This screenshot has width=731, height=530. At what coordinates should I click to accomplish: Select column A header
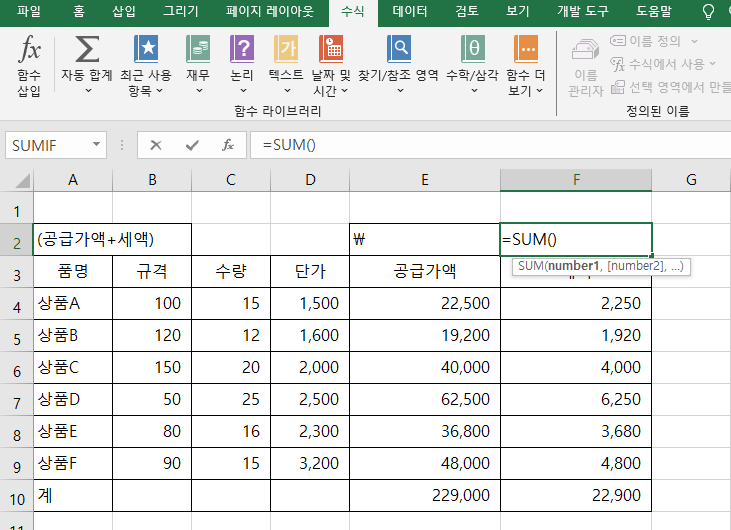pyautogui.click(x=73, y=180)
